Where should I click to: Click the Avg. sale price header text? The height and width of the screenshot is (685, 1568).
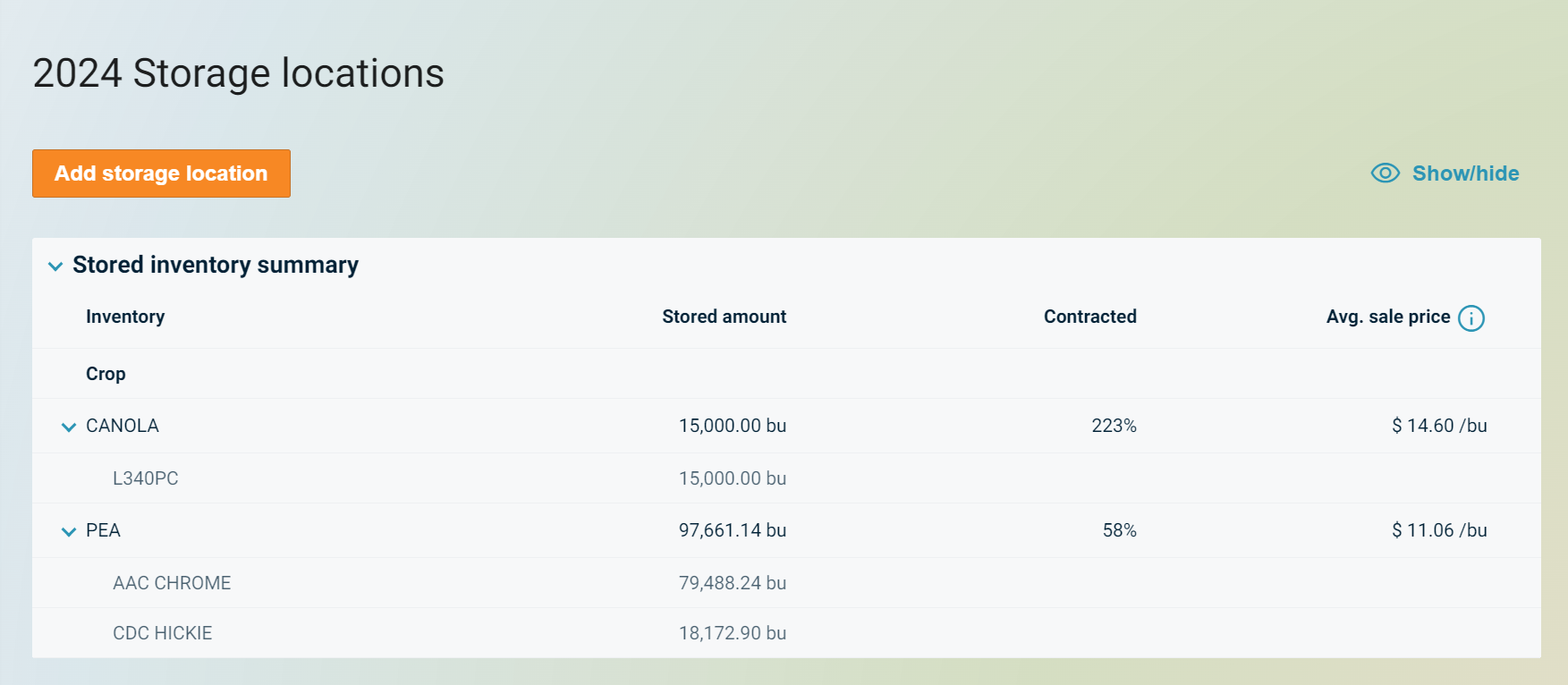[1387, 317]
